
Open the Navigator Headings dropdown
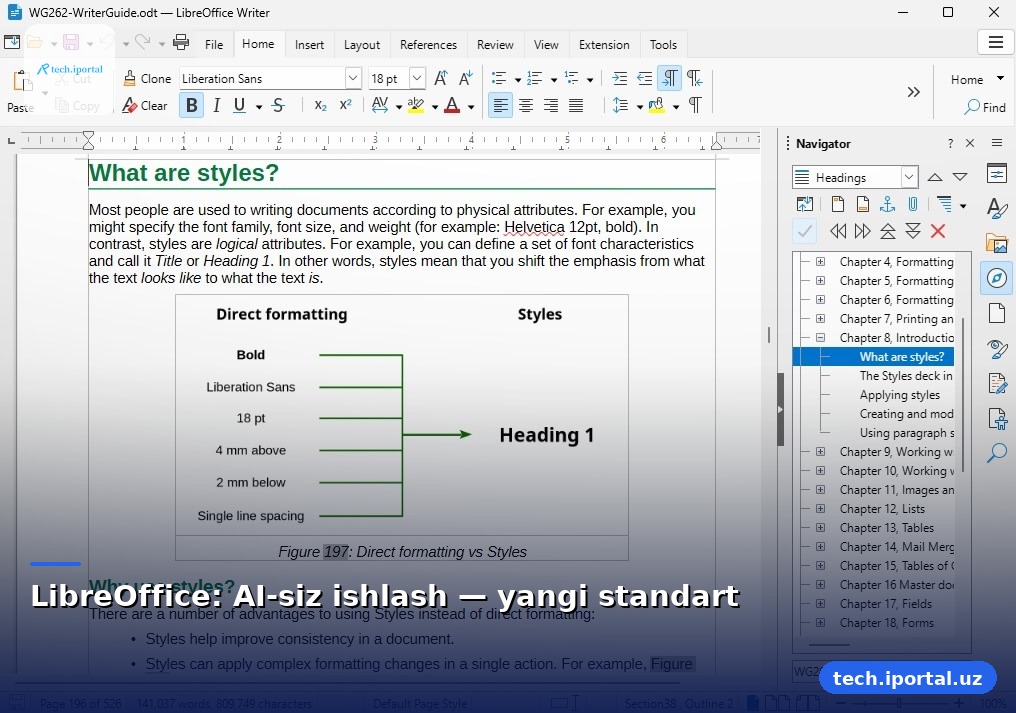click(x=909, y=177)
